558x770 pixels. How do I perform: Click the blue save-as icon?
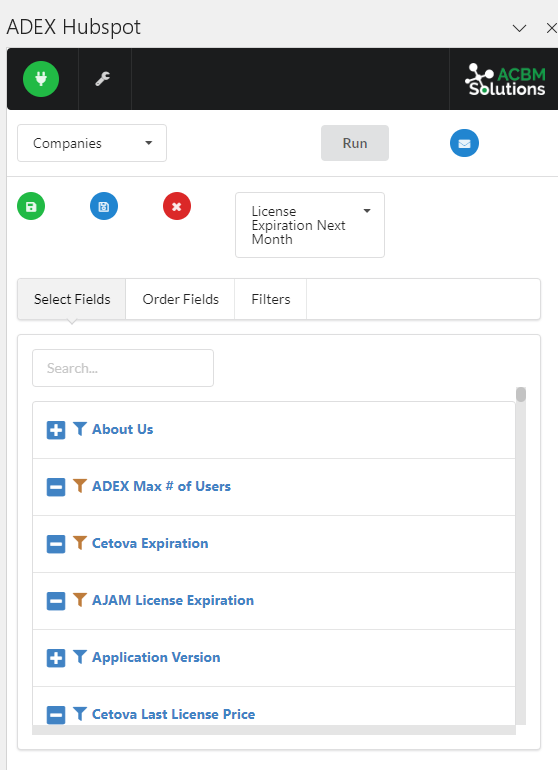[x=104, y=206]
